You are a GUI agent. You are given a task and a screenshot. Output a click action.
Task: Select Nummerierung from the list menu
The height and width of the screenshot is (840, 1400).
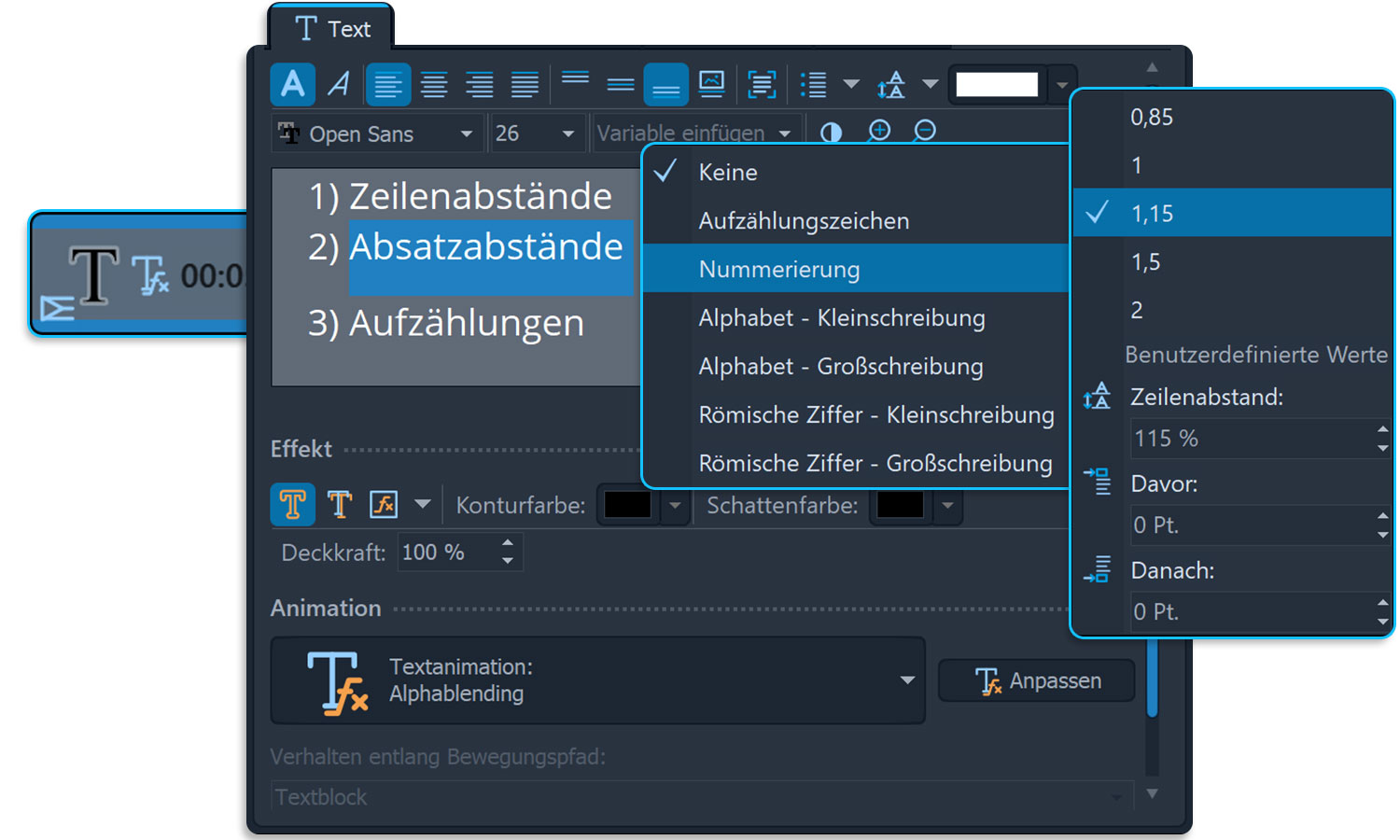pos(779,269)
